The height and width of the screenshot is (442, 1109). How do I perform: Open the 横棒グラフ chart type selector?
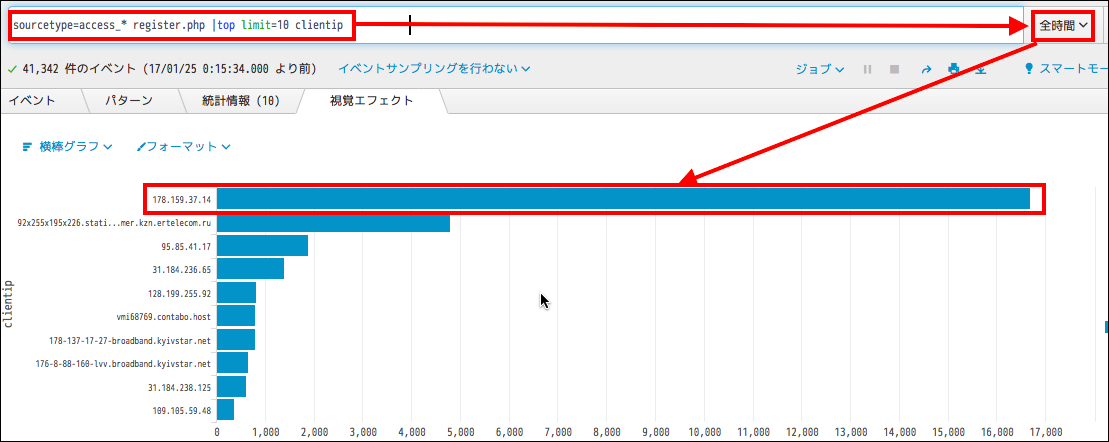tap(67, 146)
